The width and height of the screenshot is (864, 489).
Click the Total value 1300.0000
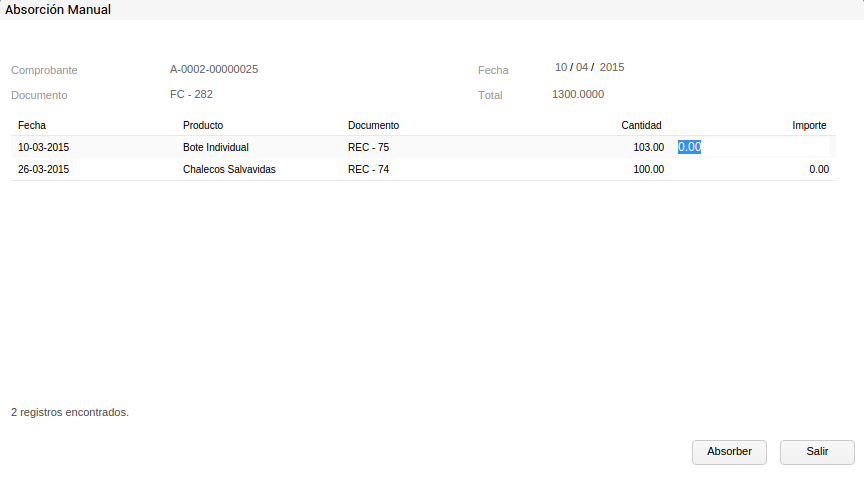click(x=578, y=94)
